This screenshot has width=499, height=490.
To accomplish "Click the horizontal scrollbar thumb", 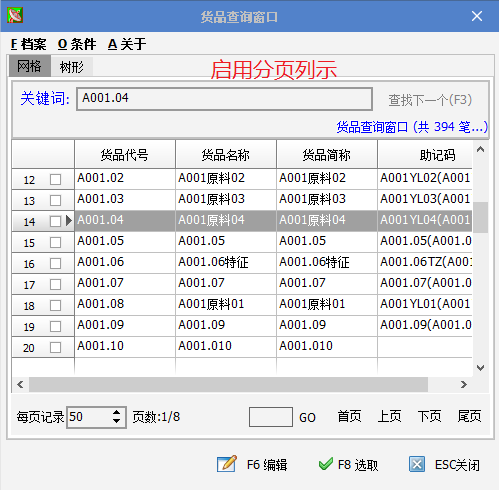I will point(228,384).
